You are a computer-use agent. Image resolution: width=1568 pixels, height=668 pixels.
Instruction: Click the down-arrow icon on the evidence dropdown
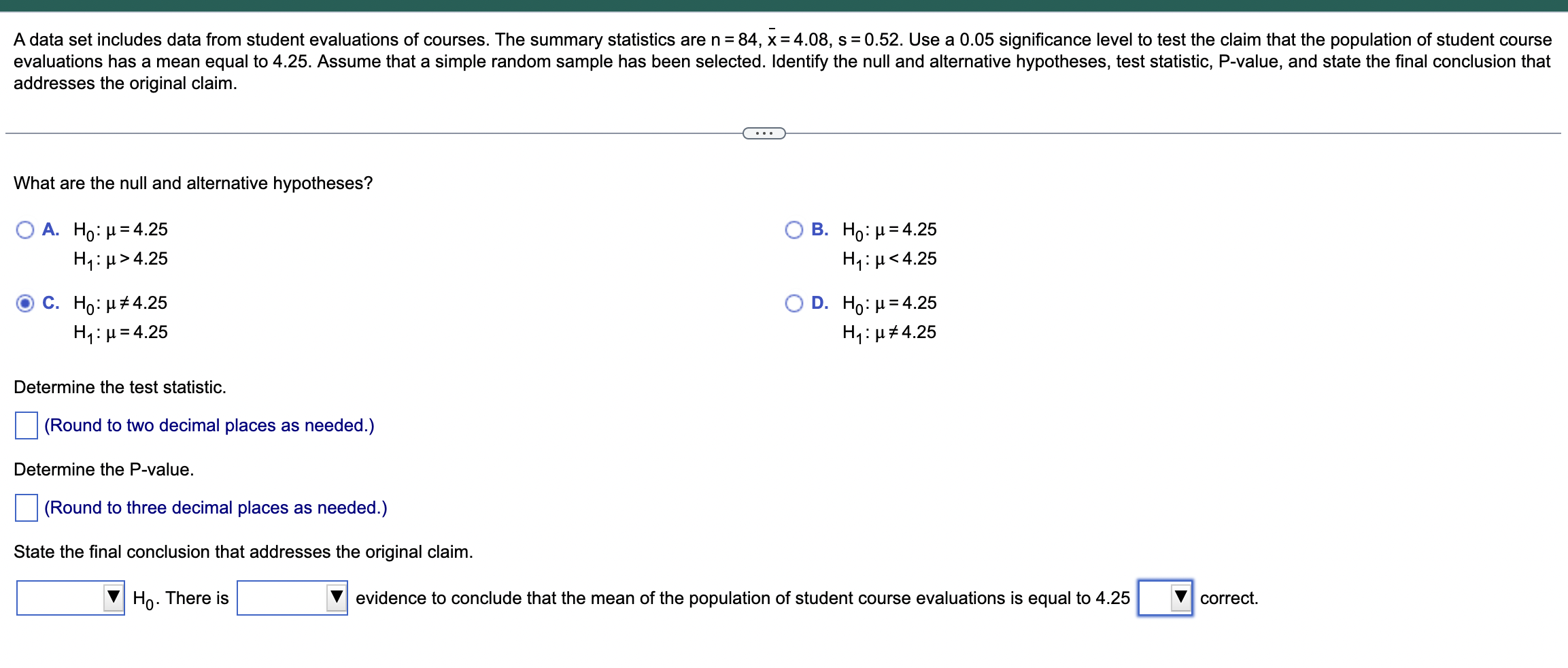click(x=336, y=598)
